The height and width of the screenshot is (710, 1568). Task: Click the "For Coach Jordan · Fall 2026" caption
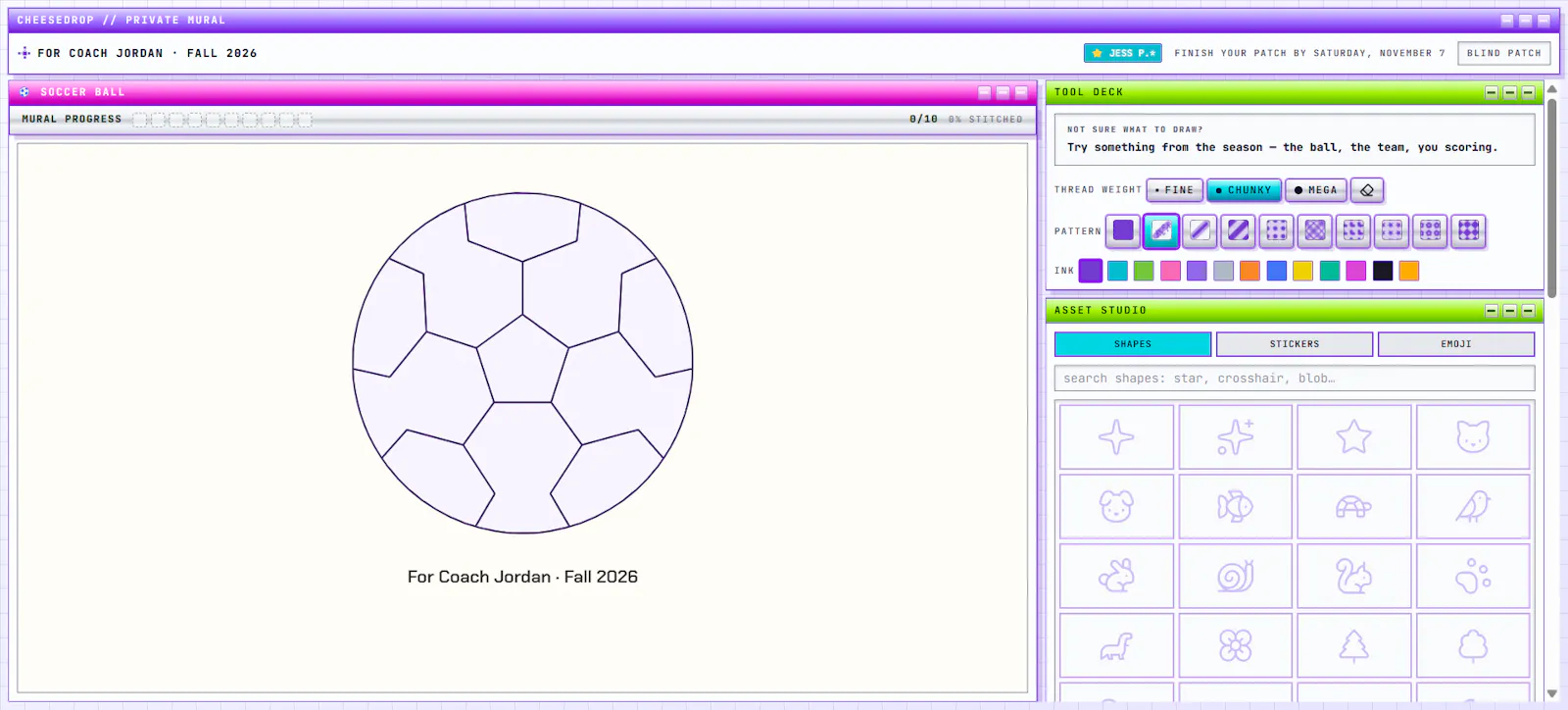(x=522, y=577)
